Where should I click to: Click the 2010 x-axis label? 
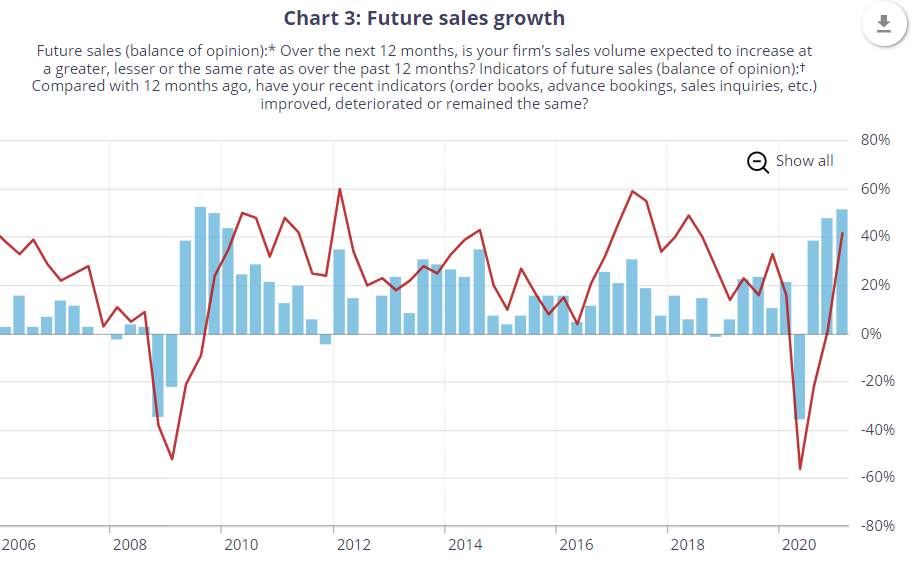(x=241, y=545)
